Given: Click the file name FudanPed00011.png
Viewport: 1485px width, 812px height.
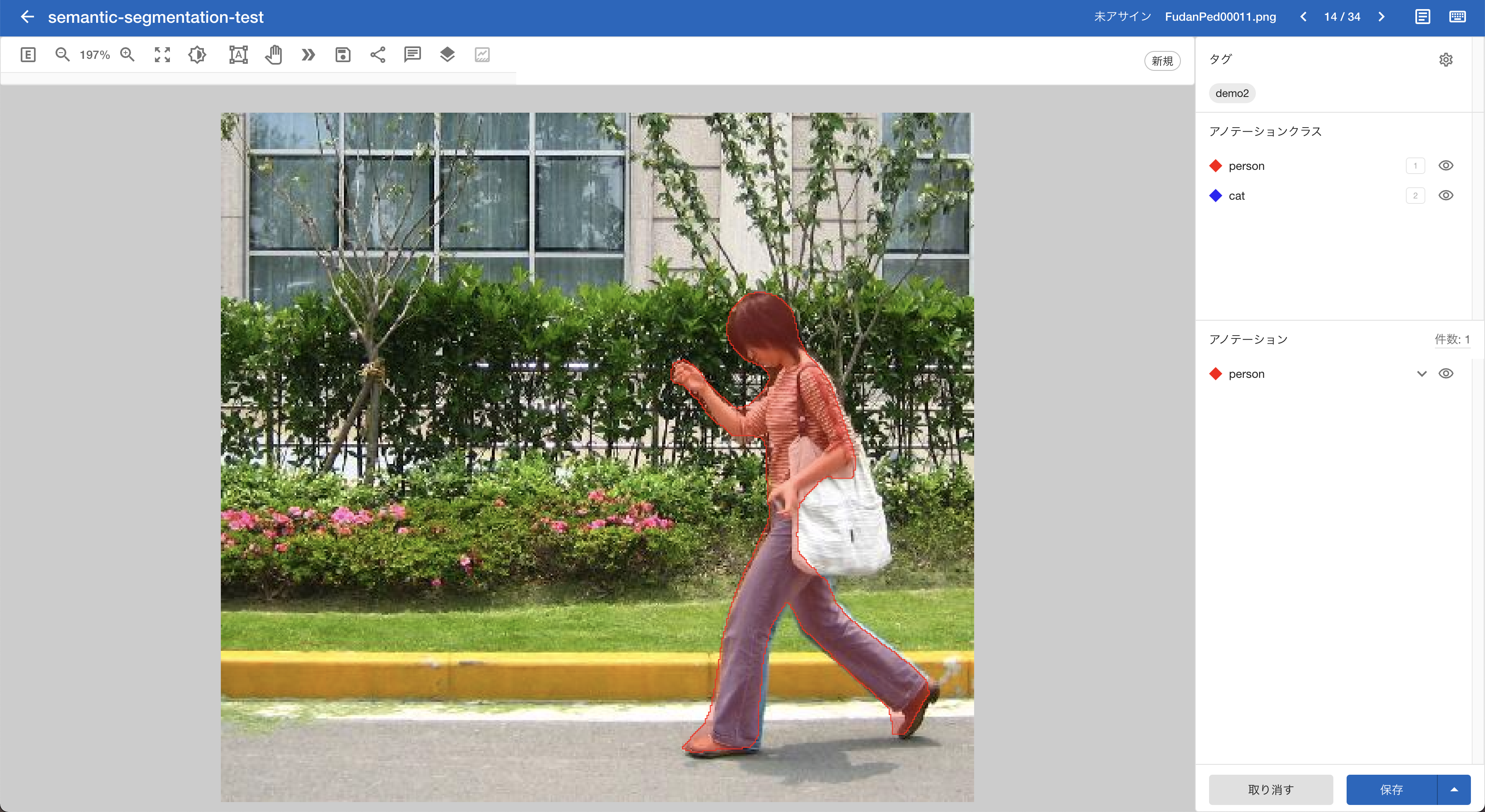Looking at the screenshot, I should (x=1220, y=17).
